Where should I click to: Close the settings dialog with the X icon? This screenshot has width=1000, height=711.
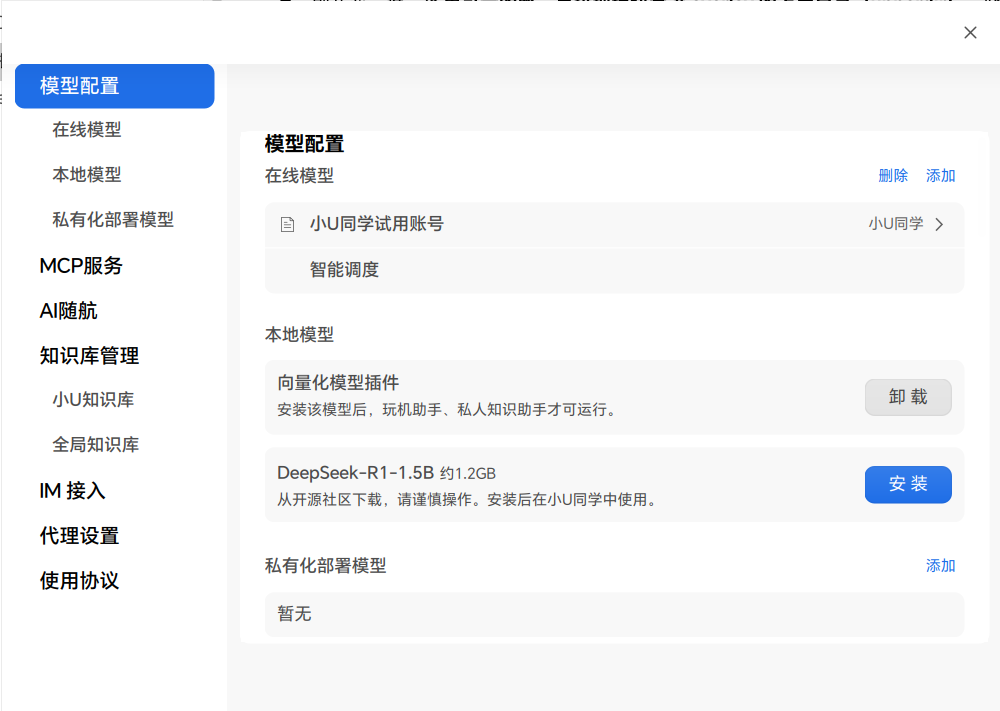pos(970,33)
